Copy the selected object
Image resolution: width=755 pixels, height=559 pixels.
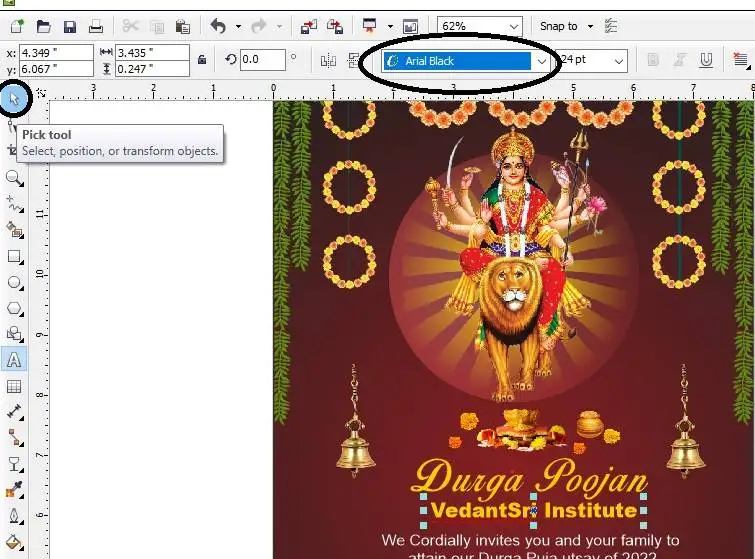(157, 26)
